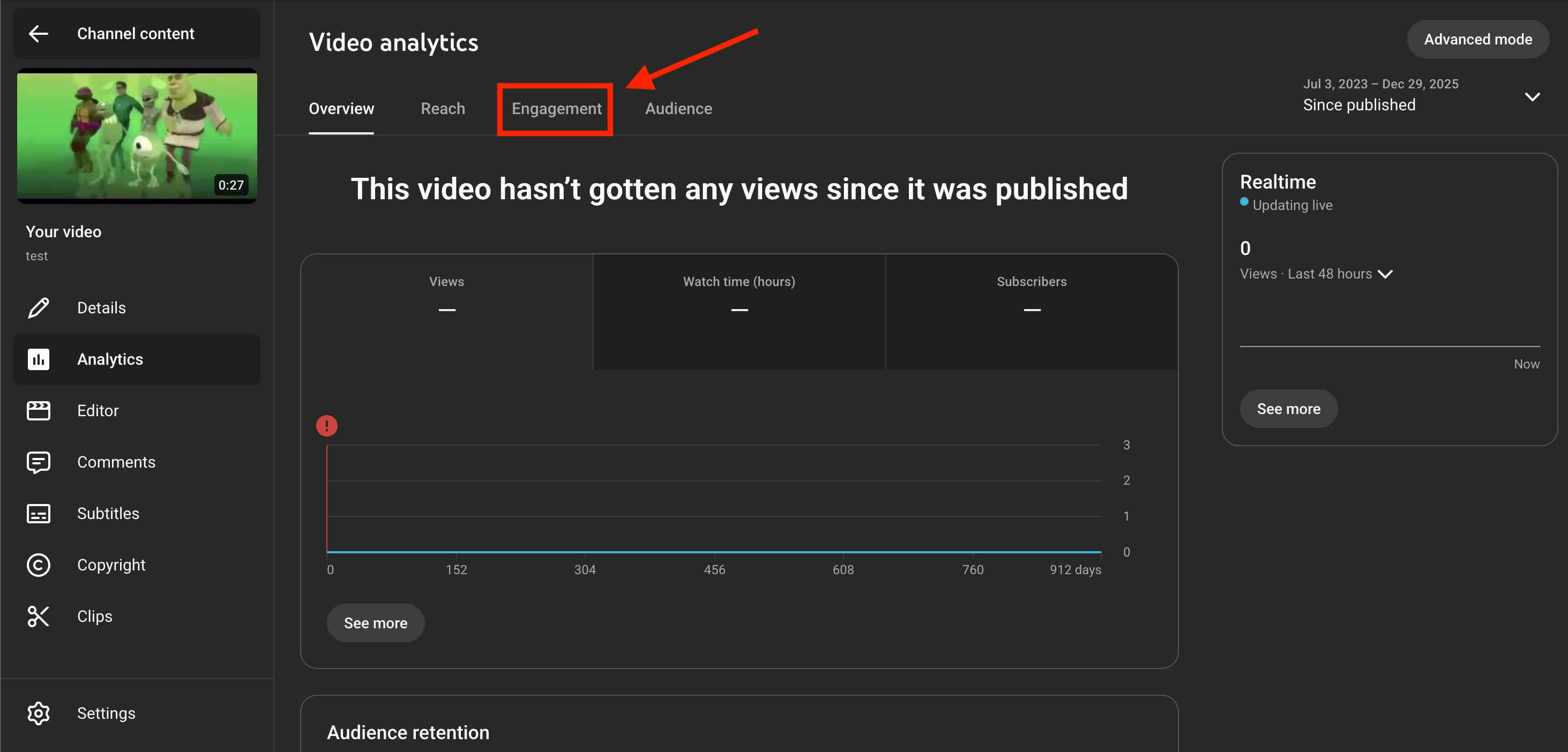1568x752 pixels.
Task: Click See more in the Realtime card
Action: point(1288,409)
